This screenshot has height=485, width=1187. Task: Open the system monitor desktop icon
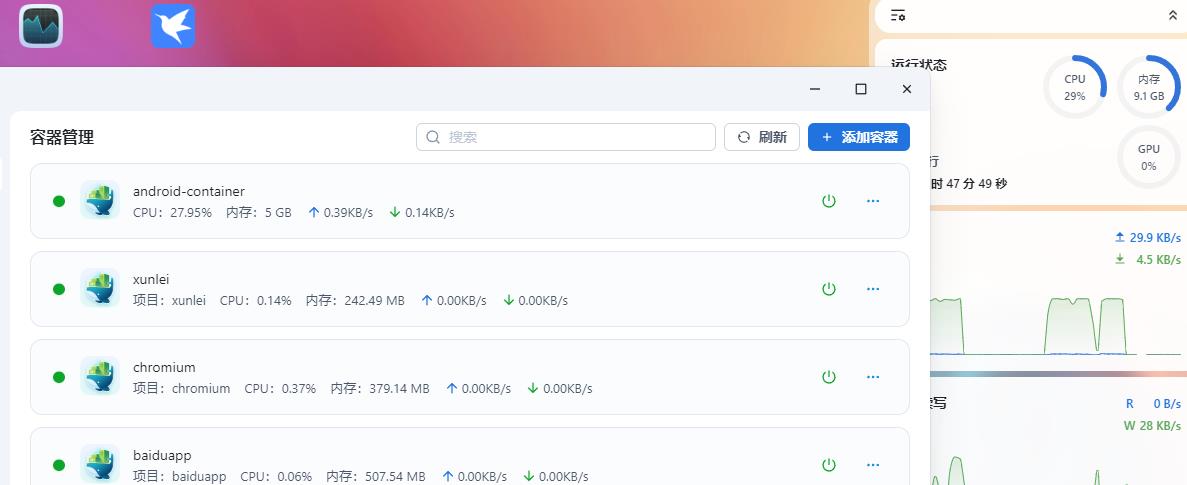pos(40,26)
